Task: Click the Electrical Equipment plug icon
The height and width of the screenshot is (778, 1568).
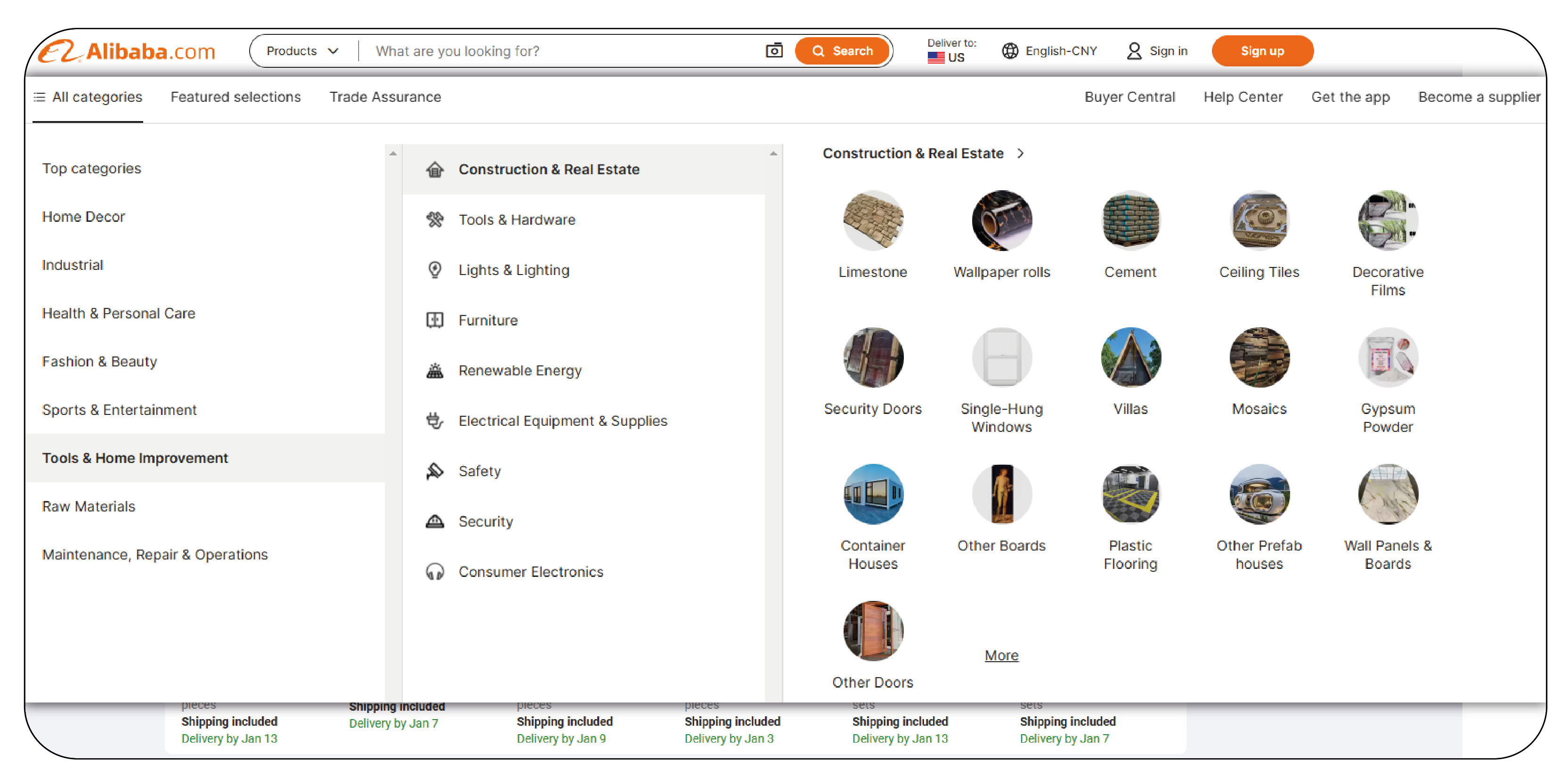Action: 435,421
